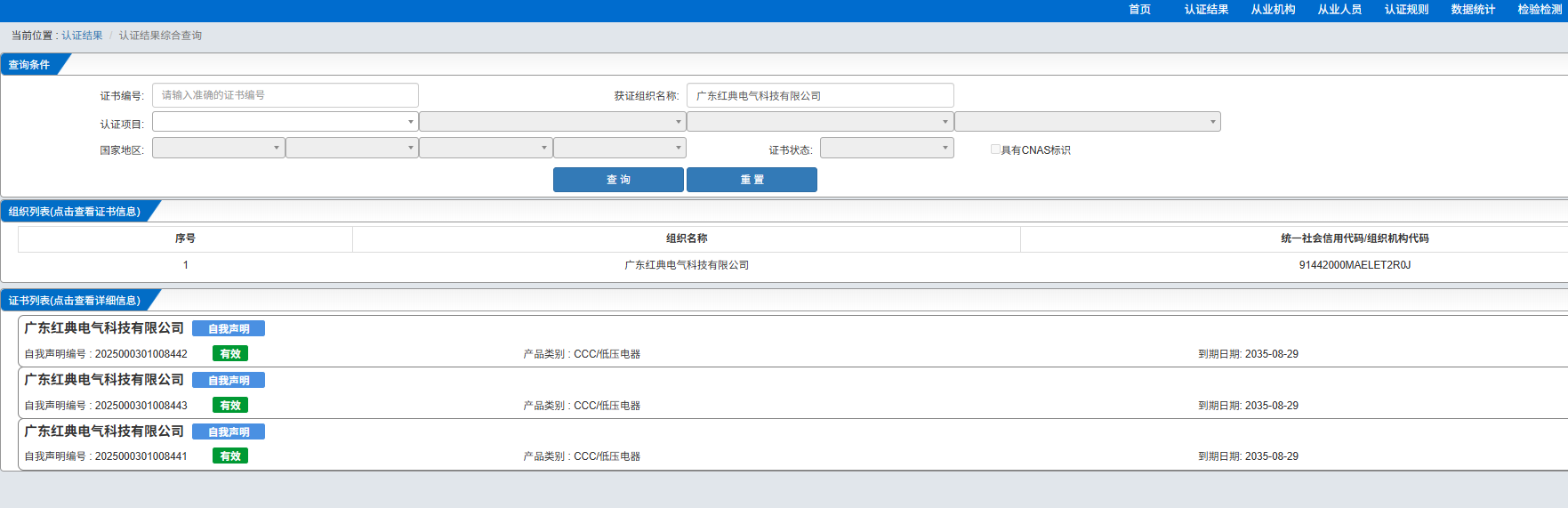1568x508 pixels.
Task: Click the 重置 reset button
Action: pyautogui.click(x=752, y=180)
